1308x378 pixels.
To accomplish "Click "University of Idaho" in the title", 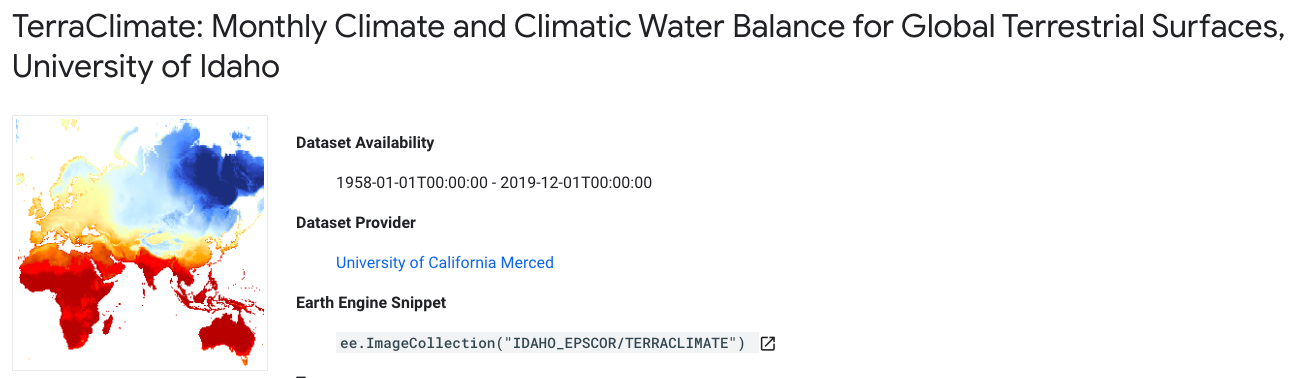I will click(145, 67).
